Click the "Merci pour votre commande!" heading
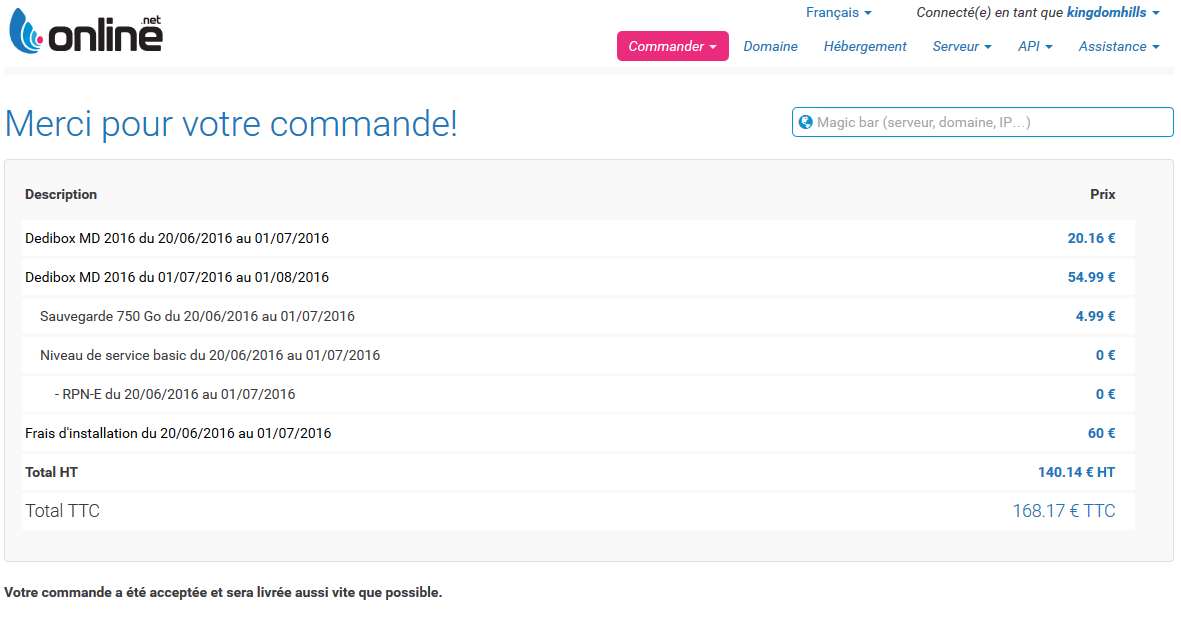1181x617 pixels. (231, 124)
